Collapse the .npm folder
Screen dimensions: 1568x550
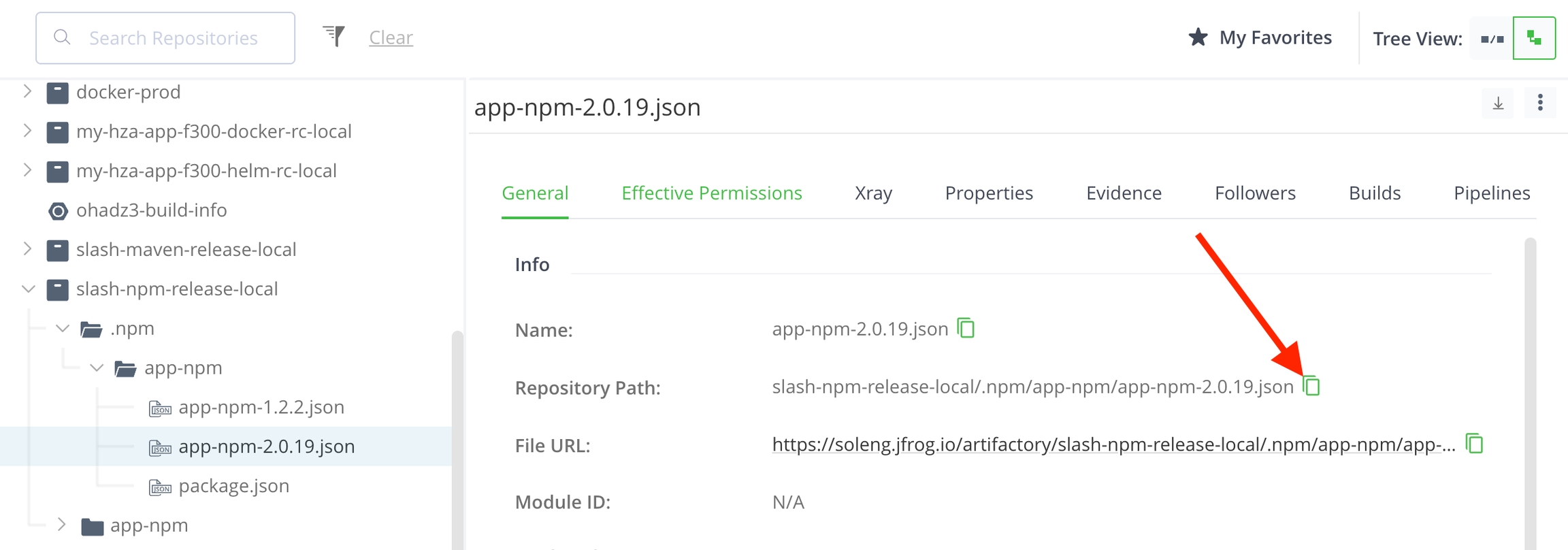[x=63, y=329]
